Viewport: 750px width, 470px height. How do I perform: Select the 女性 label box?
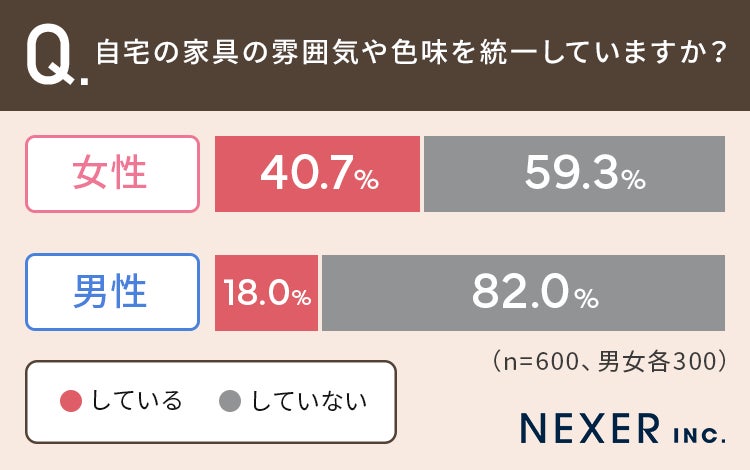click(x=112, y=174)
